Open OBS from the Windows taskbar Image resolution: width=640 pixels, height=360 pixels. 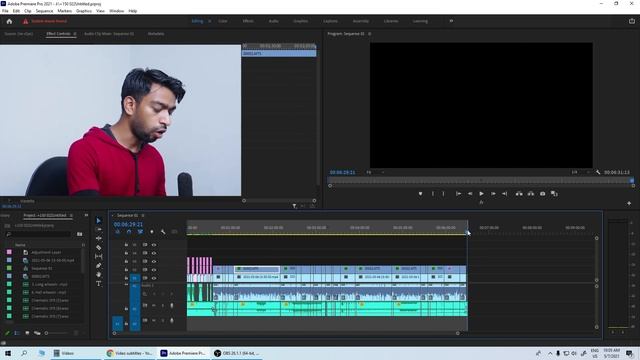[237, 353]
